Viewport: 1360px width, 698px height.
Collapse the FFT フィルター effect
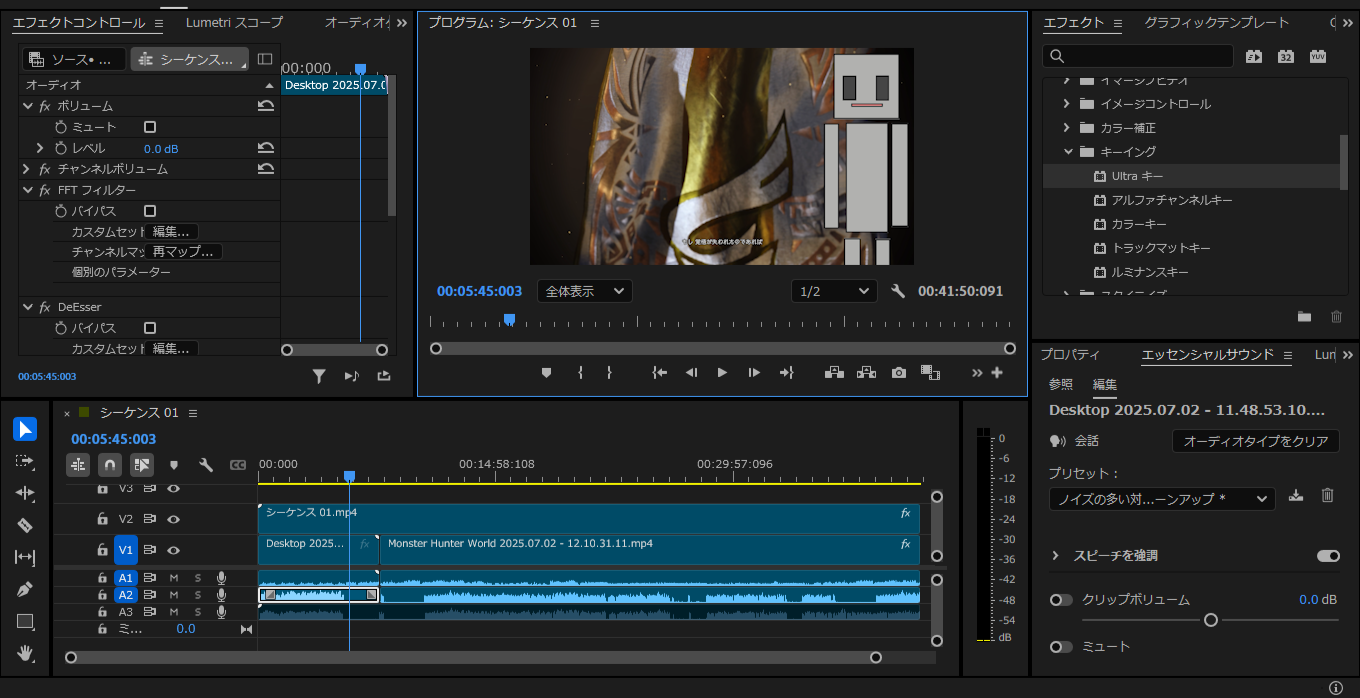[x=27, y=190]
